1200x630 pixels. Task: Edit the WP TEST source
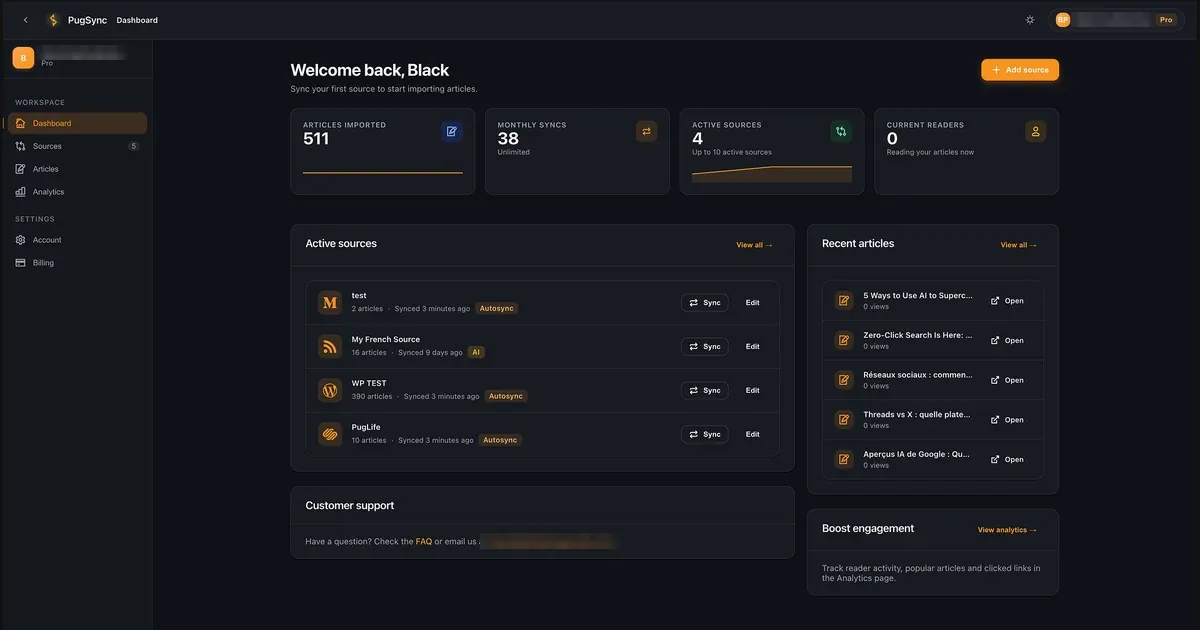click(753, 391)
